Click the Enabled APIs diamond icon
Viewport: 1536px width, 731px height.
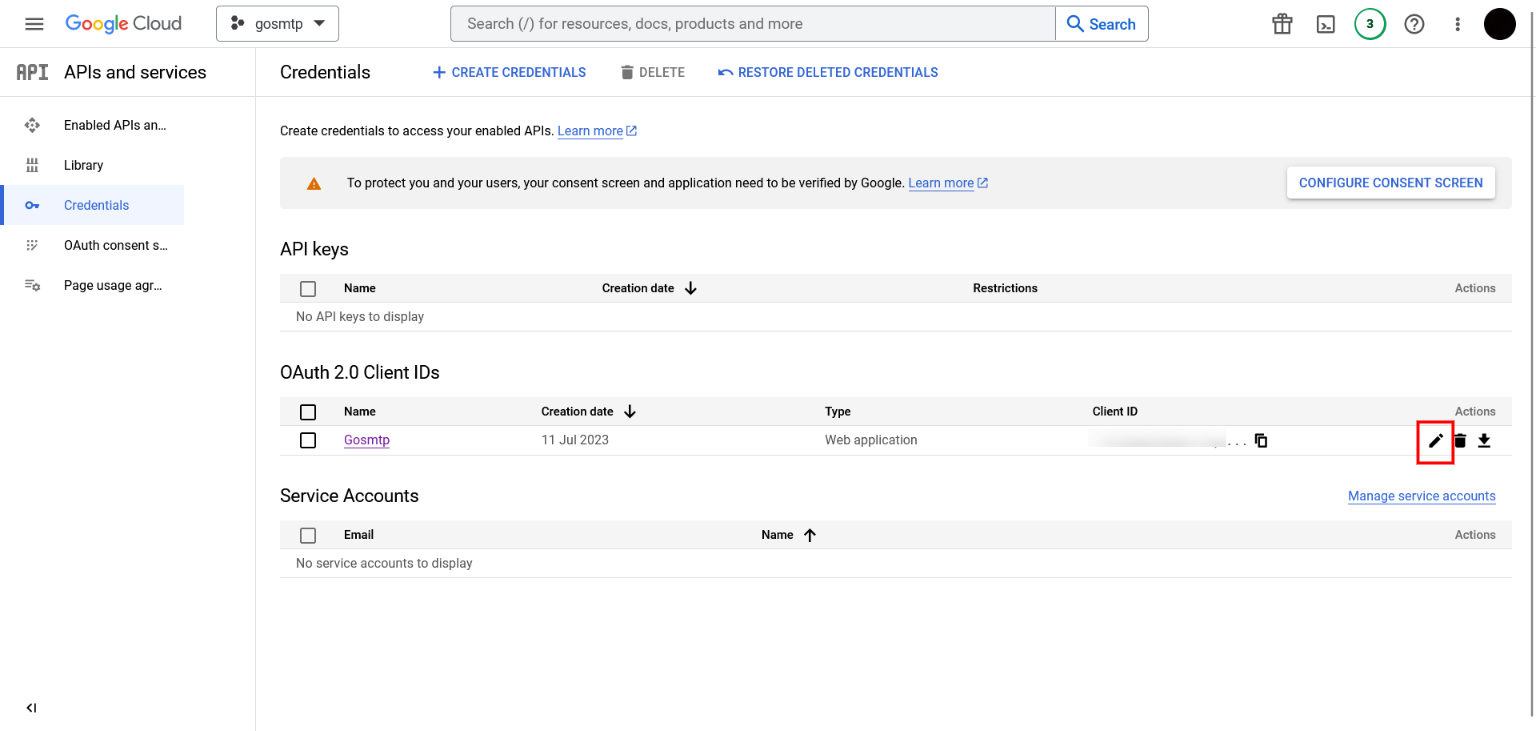pos(32,125)
